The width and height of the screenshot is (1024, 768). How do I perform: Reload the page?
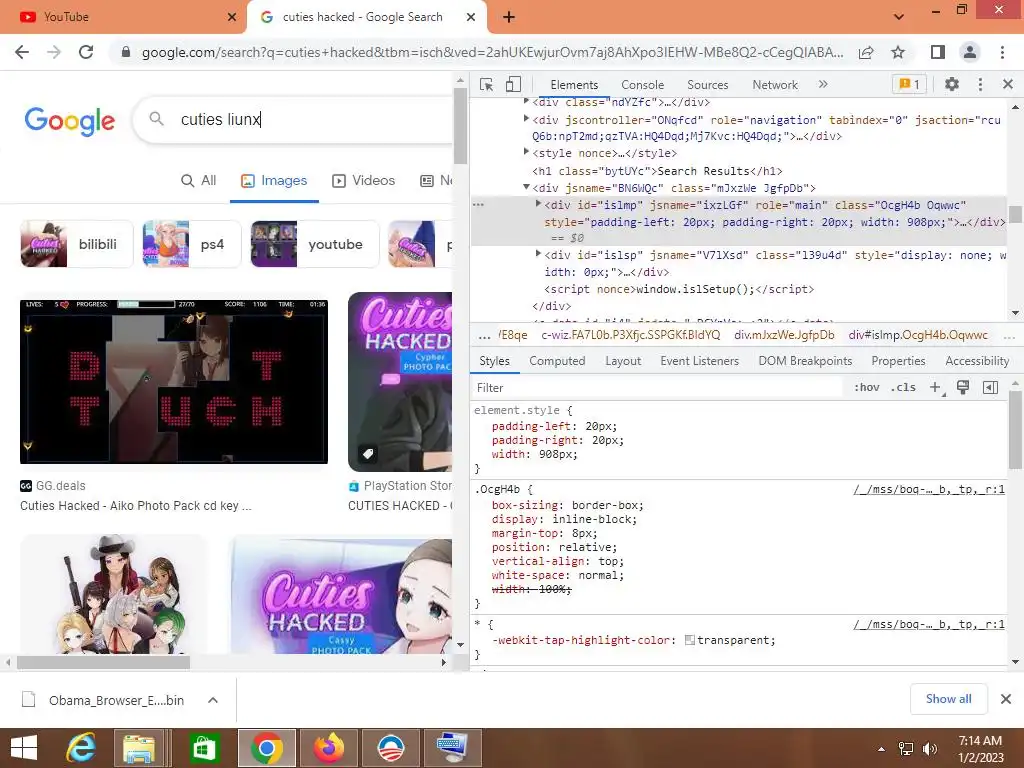86,52
